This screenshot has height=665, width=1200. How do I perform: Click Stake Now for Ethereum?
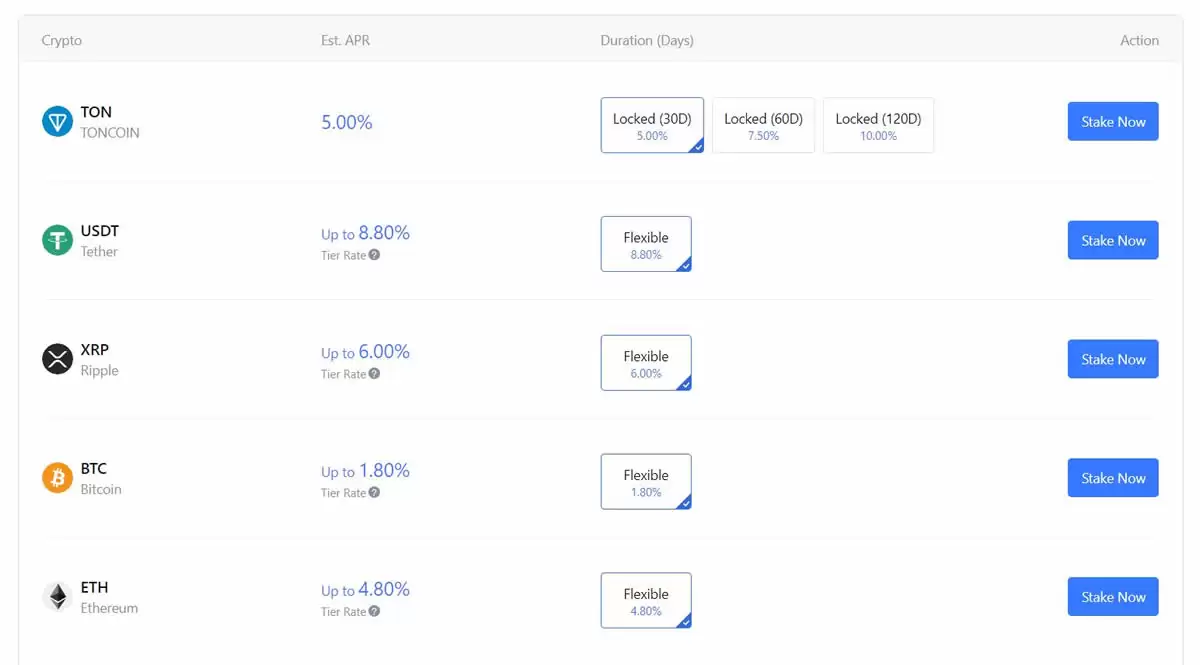[x=1113, y=597]
